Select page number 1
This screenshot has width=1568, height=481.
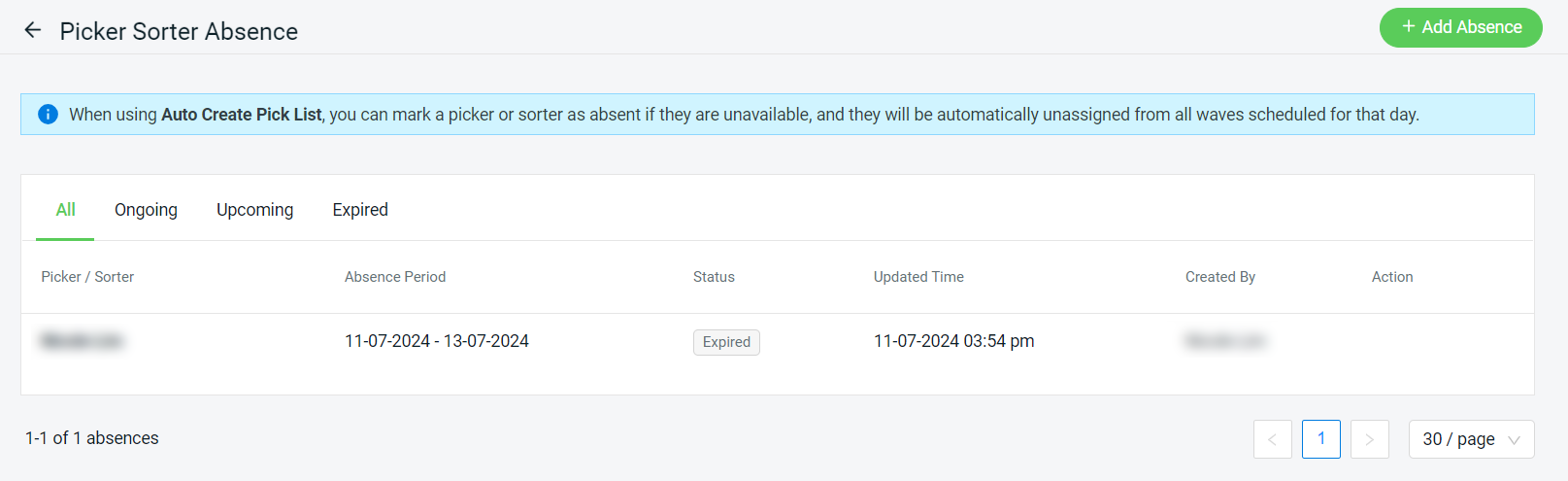[x=1320, y=439]
